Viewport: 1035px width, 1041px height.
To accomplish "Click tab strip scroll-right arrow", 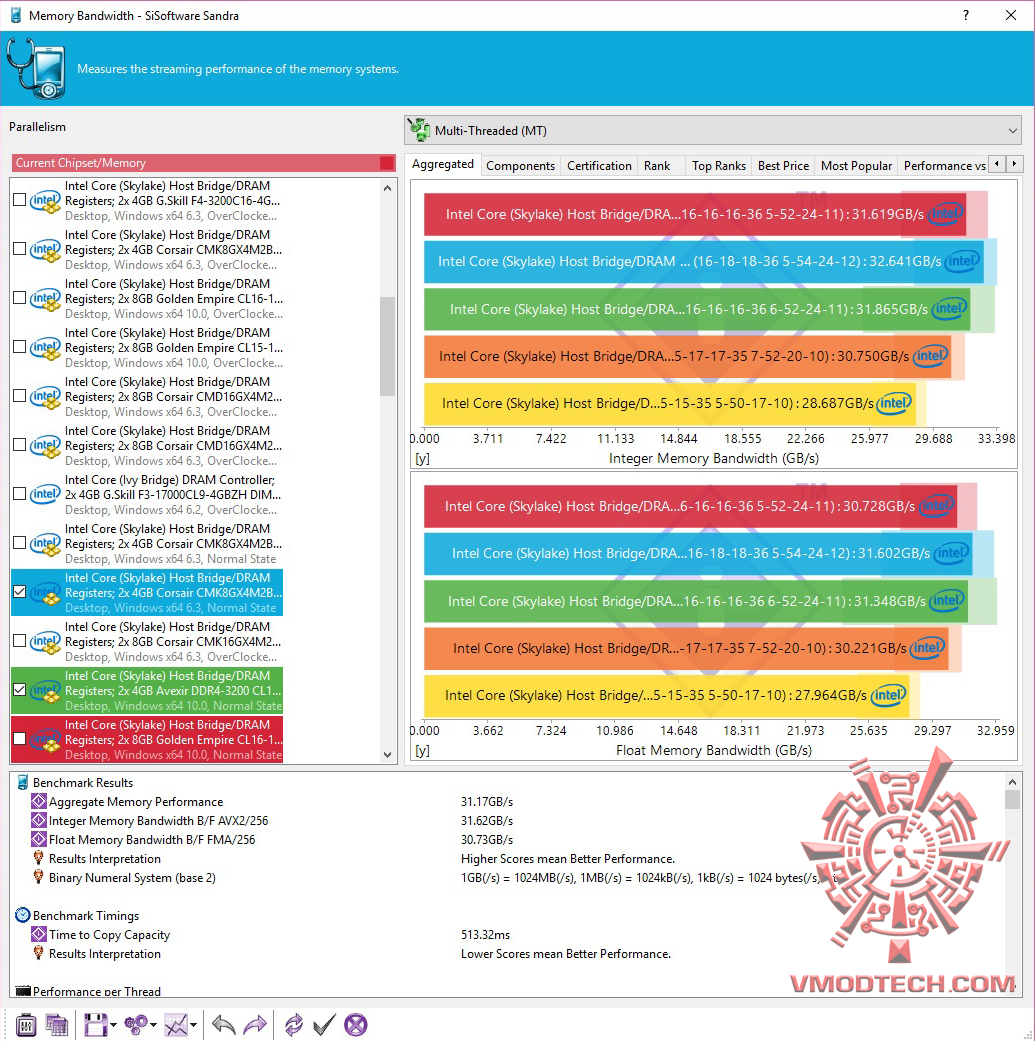I will tap(1014, 163).
